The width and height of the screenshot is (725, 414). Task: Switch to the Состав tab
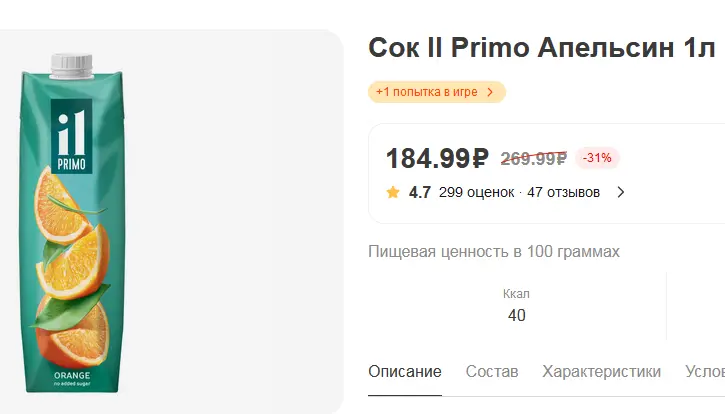[492, 371]
